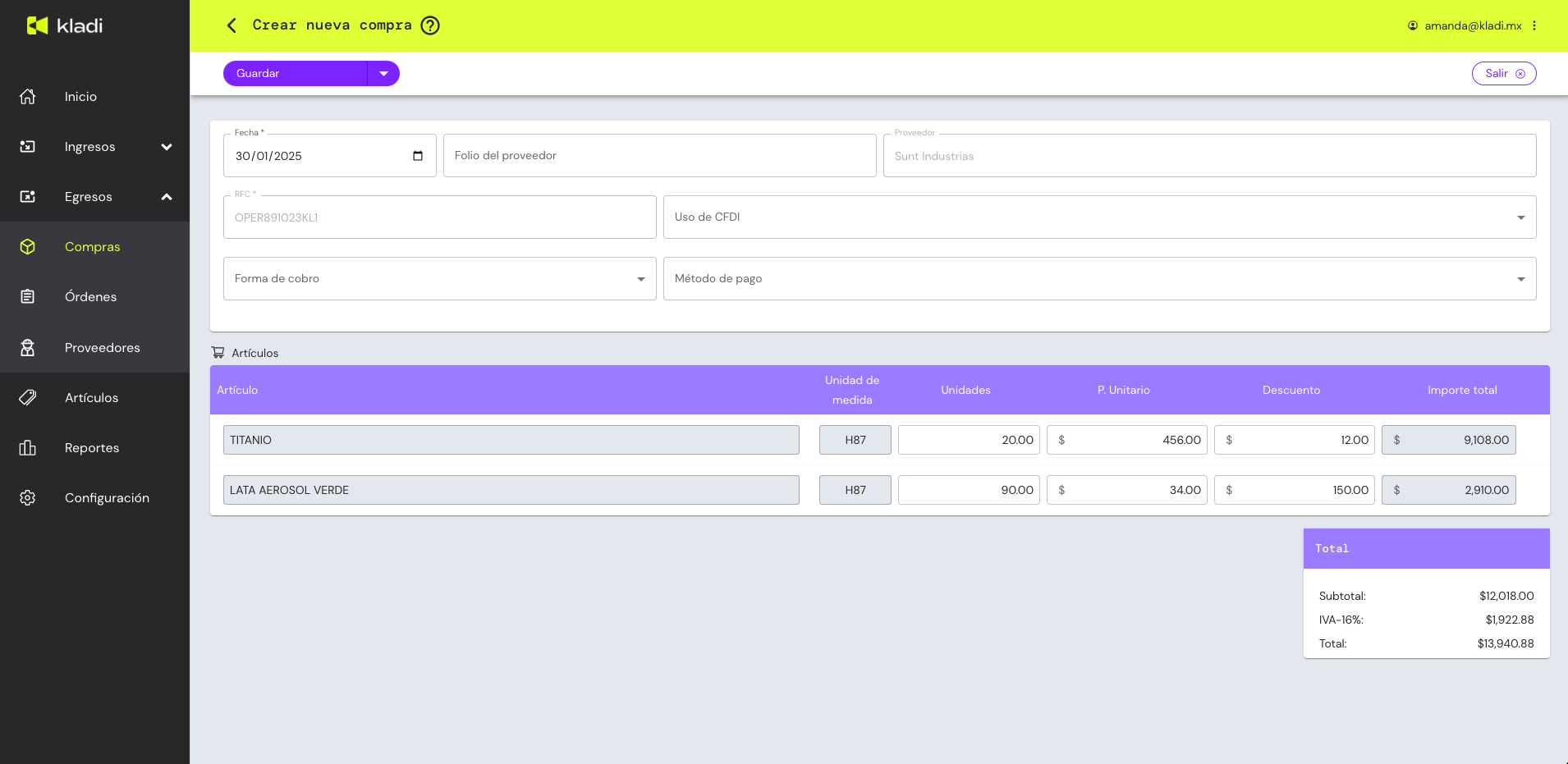The image size is (1568, 764).
Task: Click the Ingresos sidebar icon
Action: coord(28,147)
